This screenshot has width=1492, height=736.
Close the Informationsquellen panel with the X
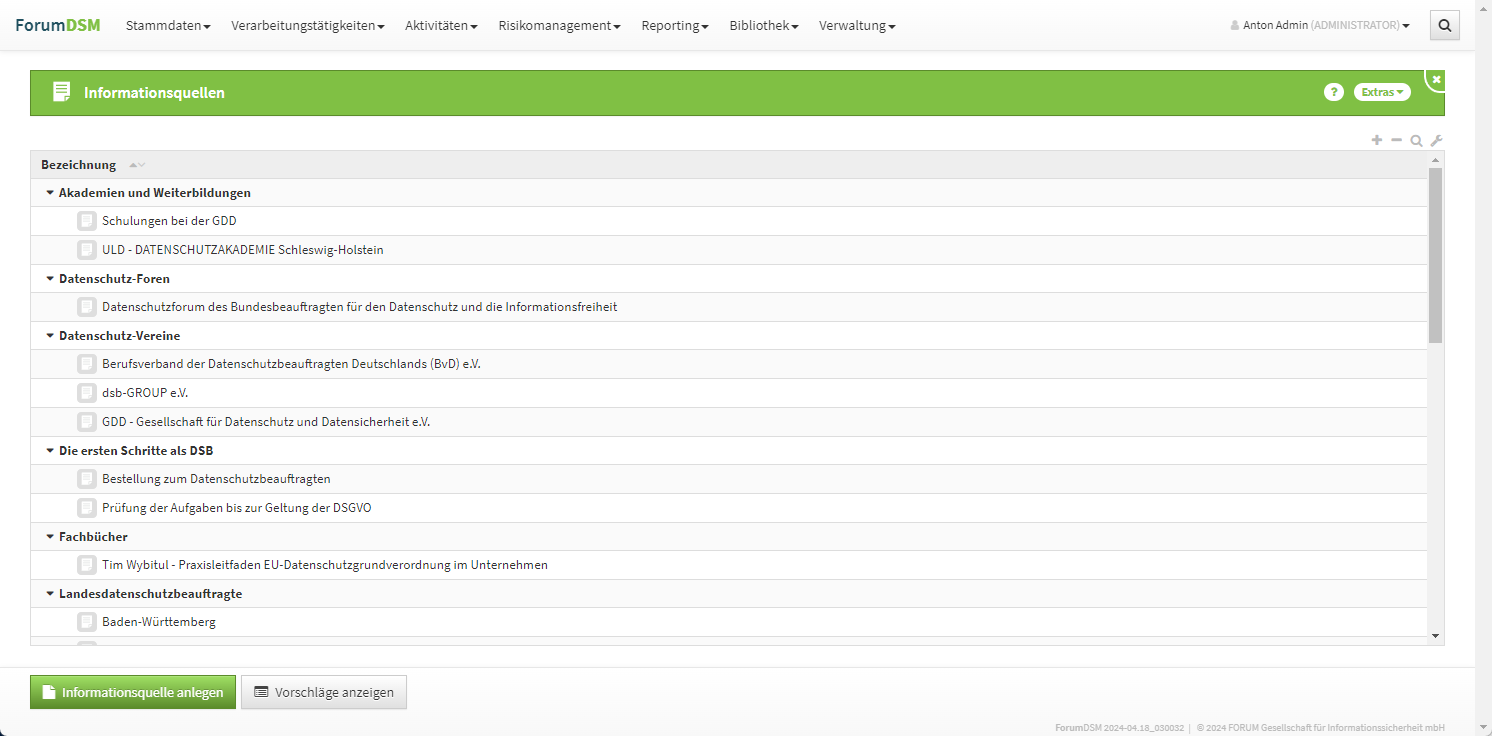tap(1436, 79)
